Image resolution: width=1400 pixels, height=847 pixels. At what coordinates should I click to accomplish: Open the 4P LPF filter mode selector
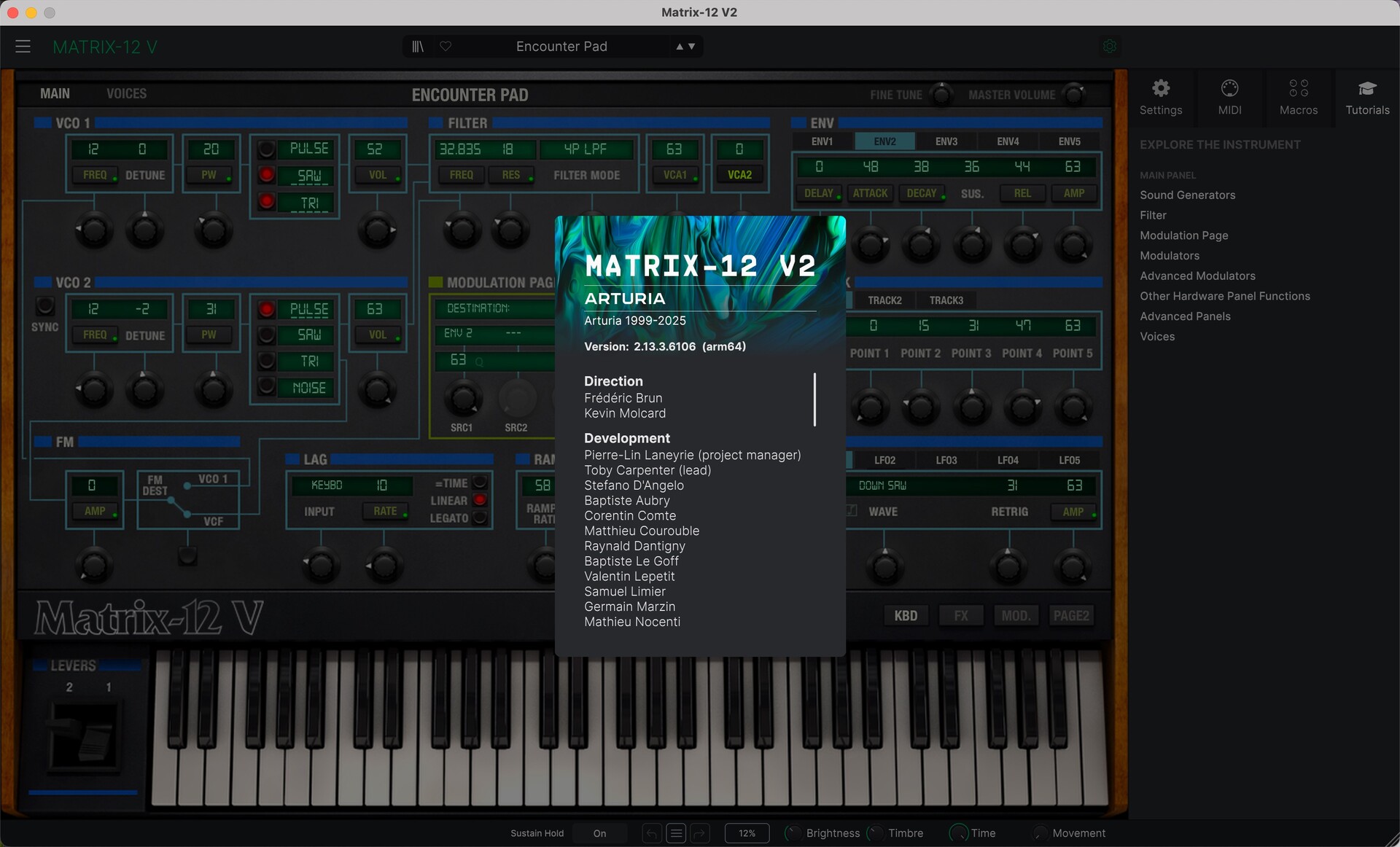pyautogui.click(x=586, y=149)
